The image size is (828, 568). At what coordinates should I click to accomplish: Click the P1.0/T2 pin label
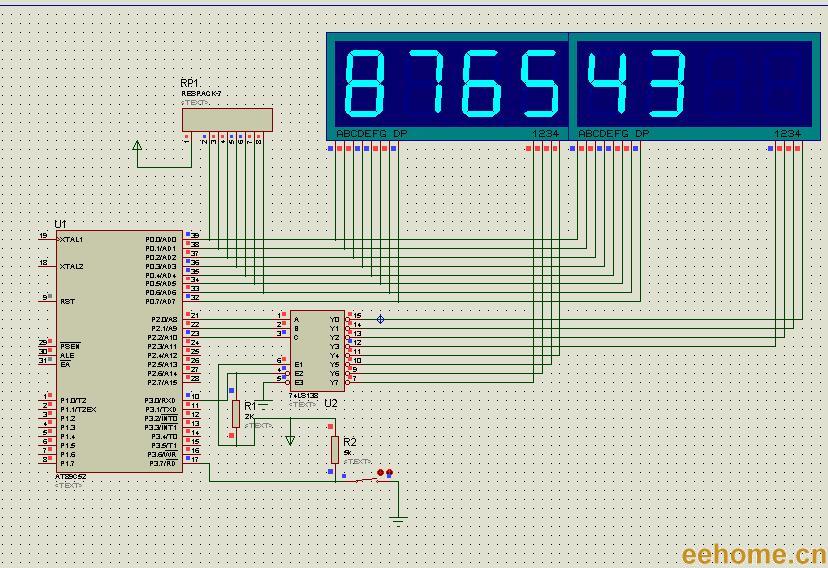pos(73,401)
